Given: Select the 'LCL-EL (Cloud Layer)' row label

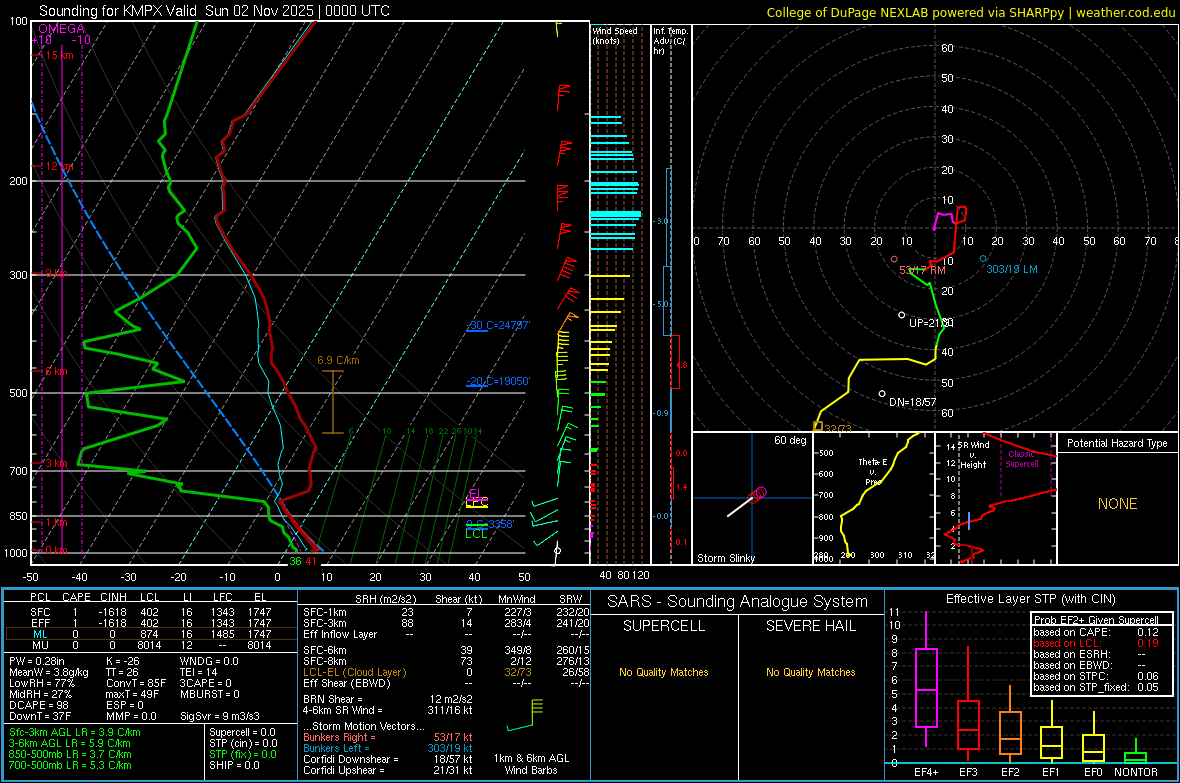Looking at the screenshot, I should [x=354, y=672].
